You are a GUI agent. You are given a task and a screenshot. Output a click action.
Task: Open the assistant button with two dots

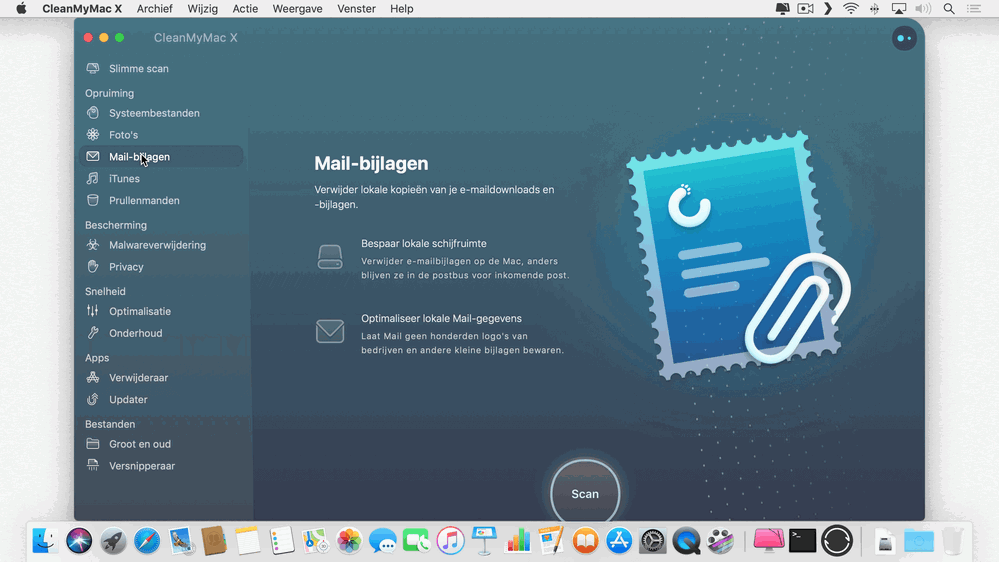click(x=904, y=38)
